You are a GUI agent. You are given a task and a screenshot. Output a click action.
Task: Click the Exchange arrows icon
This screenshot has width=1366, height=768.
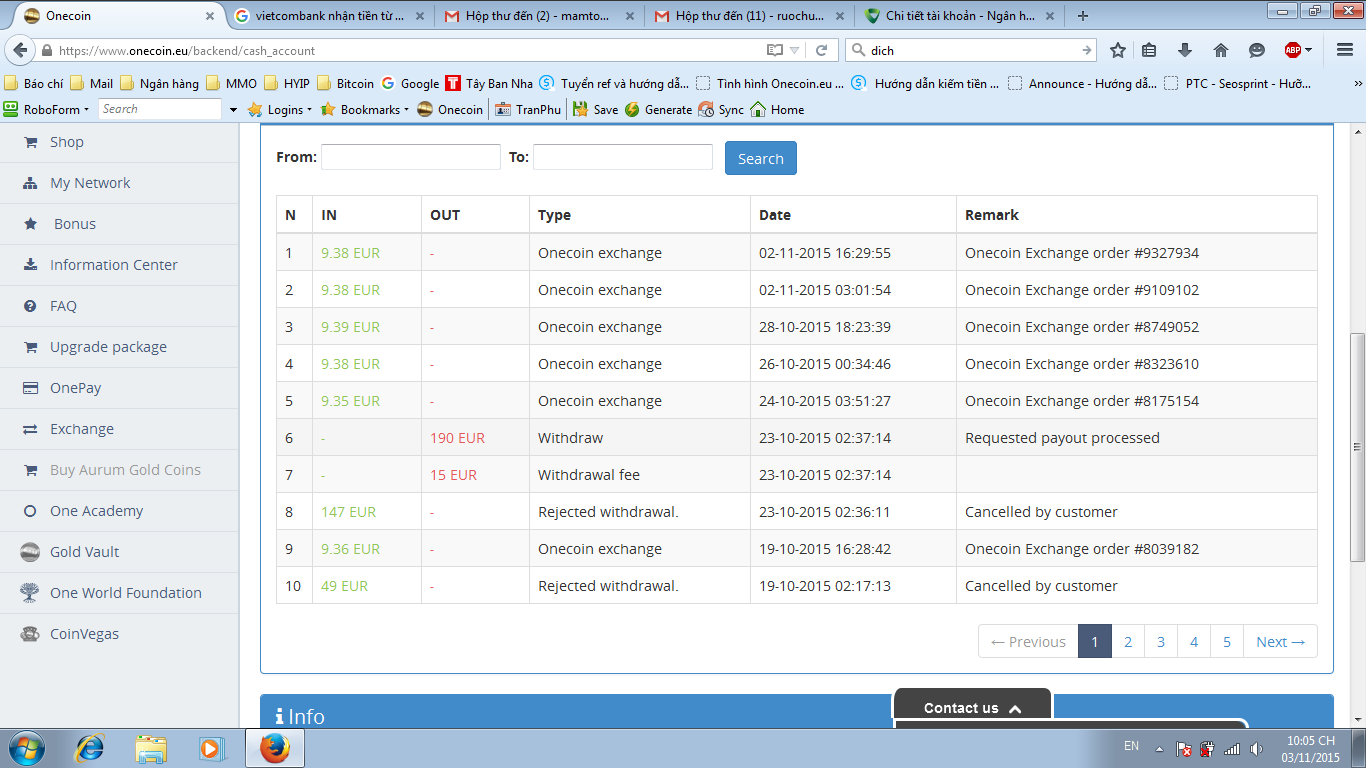point(30,429)
